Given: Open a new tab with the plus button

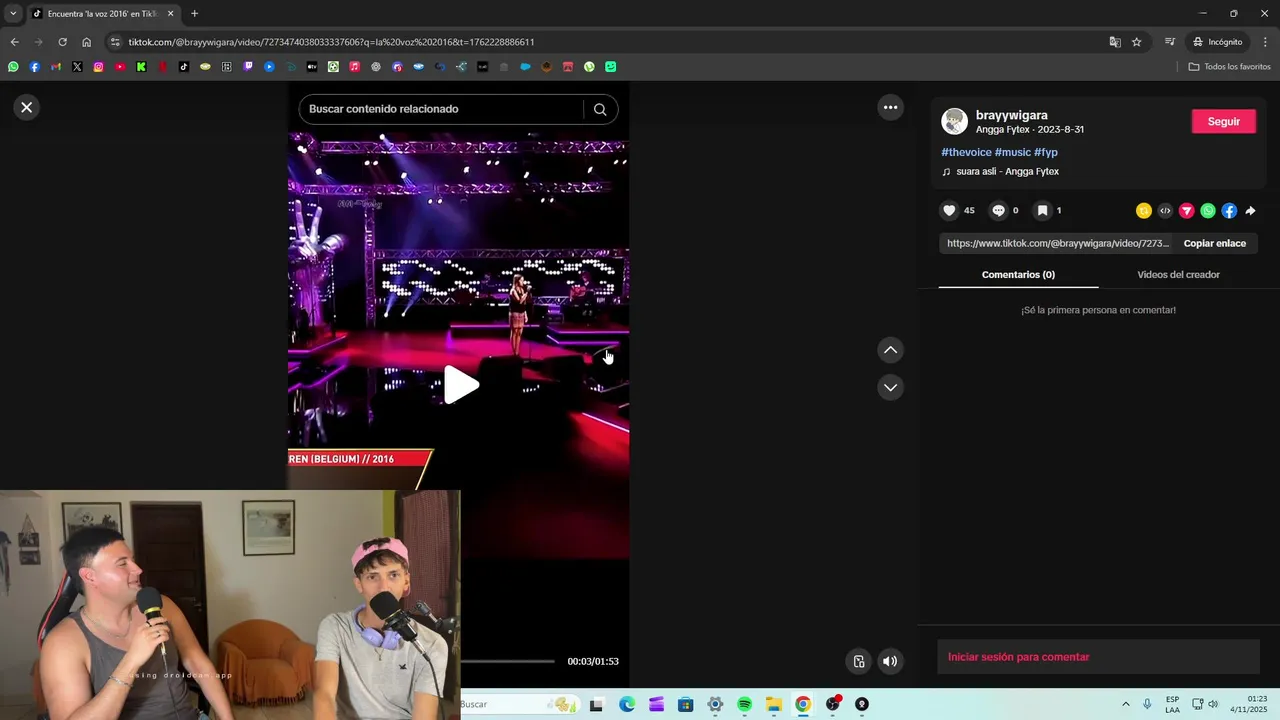Looking at the screenshot, I should tap(194, 13).
